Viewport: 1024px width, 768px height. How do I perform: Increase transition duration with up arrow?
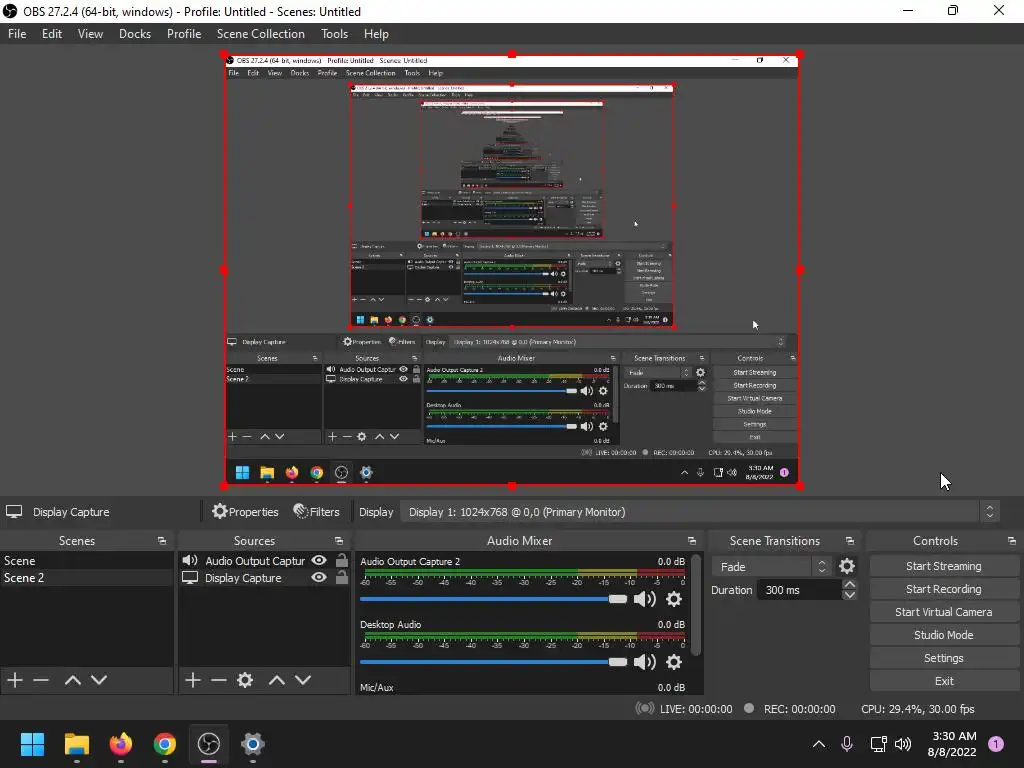click(850, 584)
